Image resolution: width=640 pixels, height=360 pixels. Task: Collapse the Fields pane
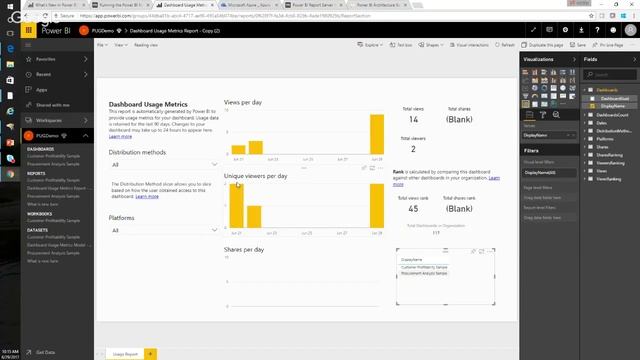coord(635,60)
